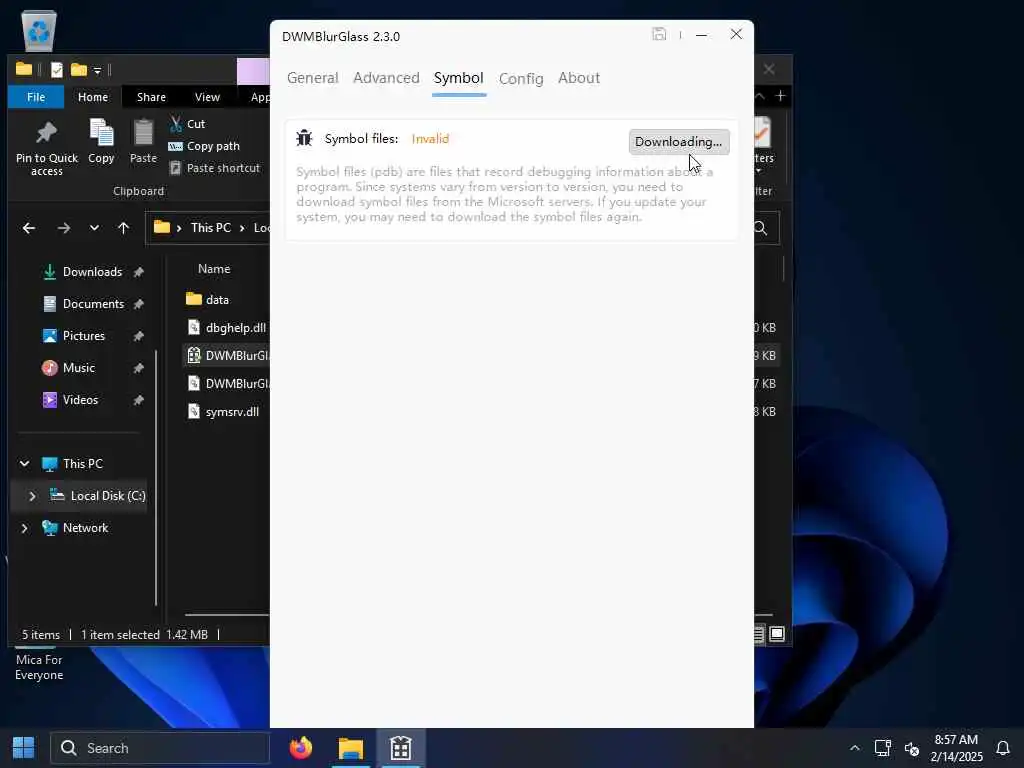Open the Recycle Bin desktop icon
Image resolution: width=1024 pixels, height=768 pixels.
click(39, 30)
